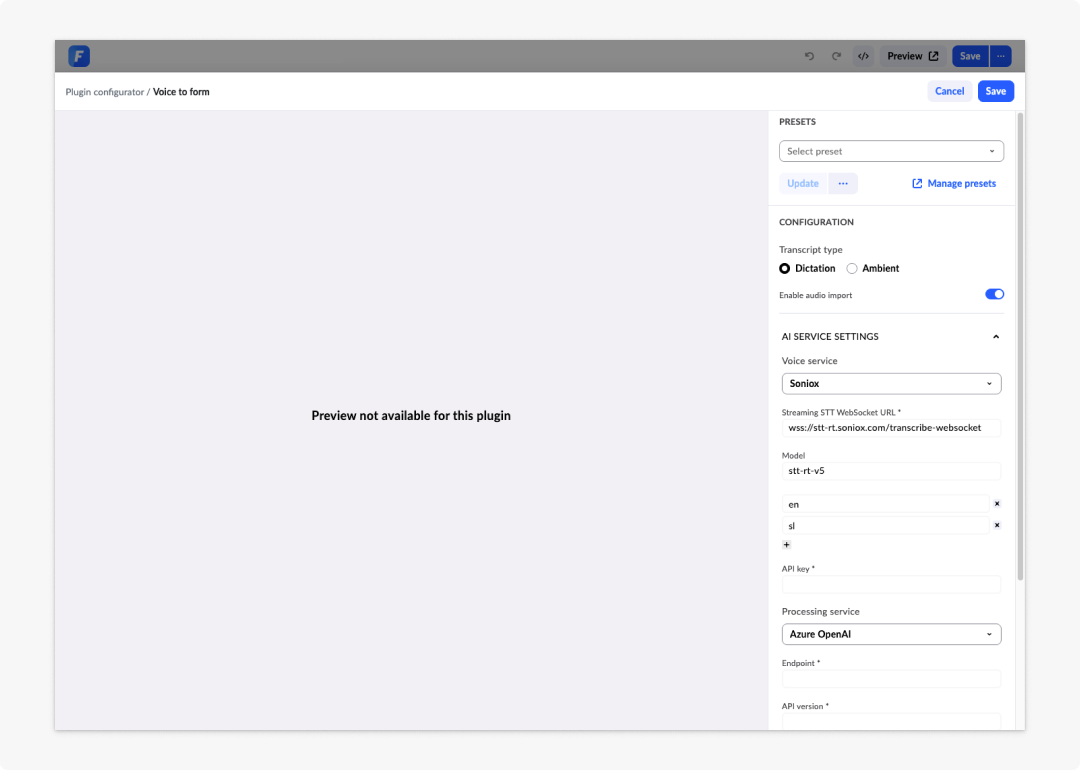The image size is (1080, 770).
Task: Click Save in the top gray toolbar
Action: pyautogui.click(x=970, y=56)
